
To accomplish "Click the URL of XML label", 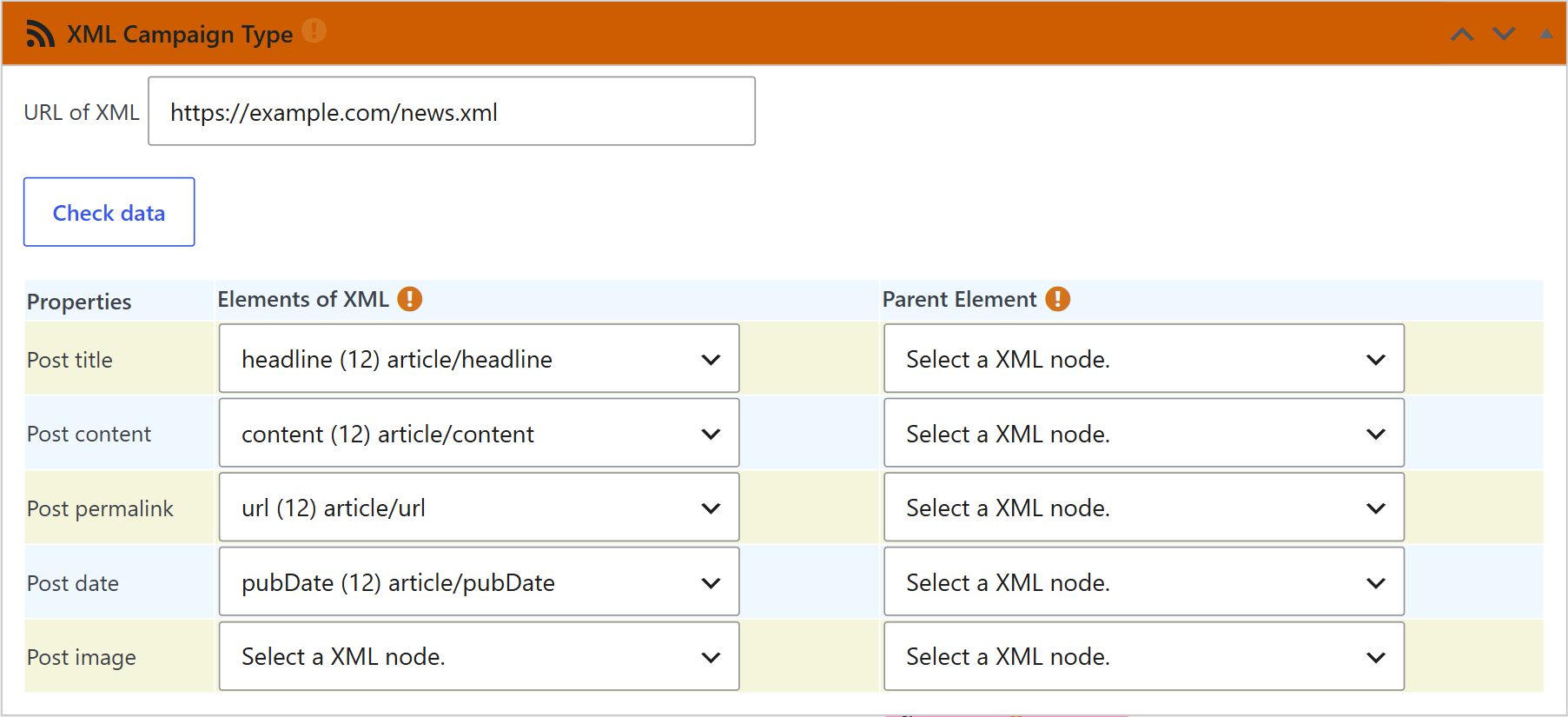I will pos(82,112).
